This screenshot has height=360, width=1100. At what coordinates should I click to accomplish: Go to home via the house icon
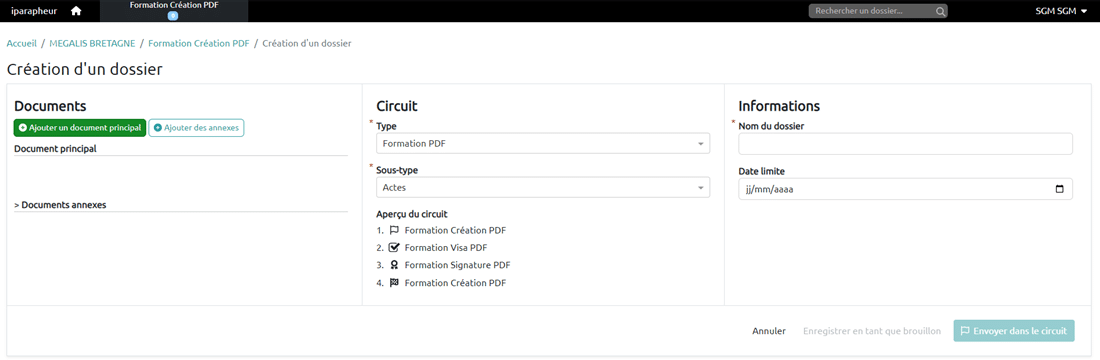(x=76, y=11)
